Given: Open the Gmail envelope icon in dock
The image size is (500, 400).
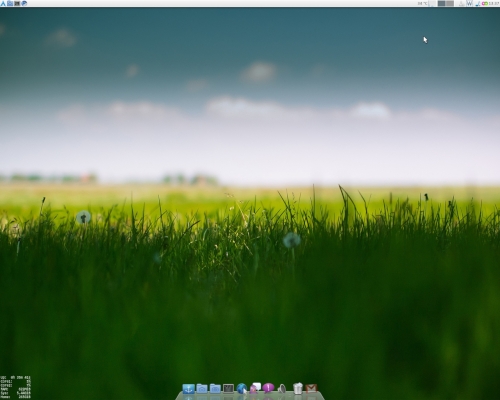Looking at the screenshot, I should (x=311, y=389).
